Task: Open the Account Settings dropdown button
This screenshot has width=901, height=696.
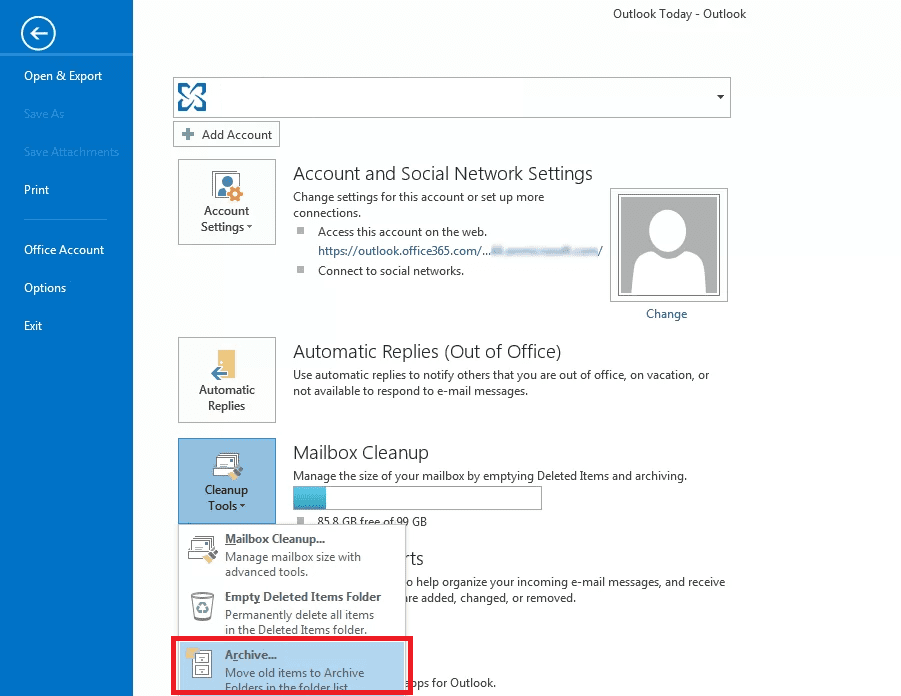Action: point(227,202)
